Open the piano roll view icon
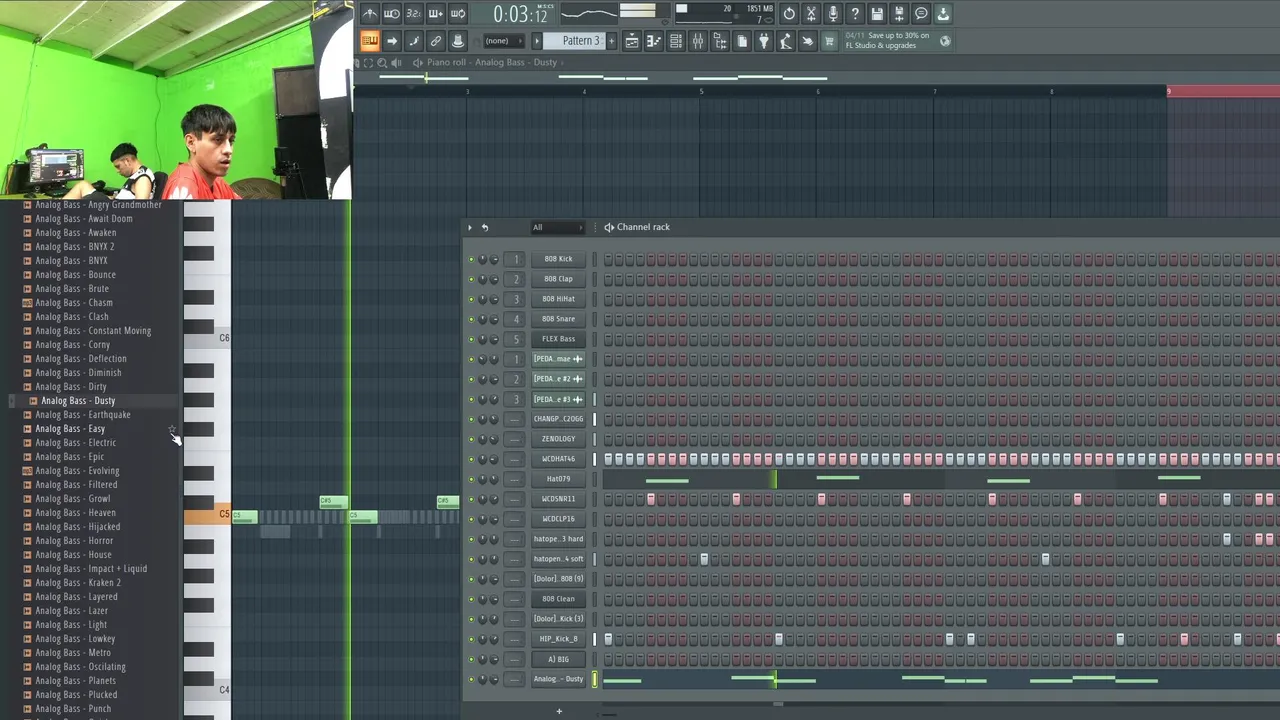This screenshot has height=720, width=1280. (x=654, y=41)
